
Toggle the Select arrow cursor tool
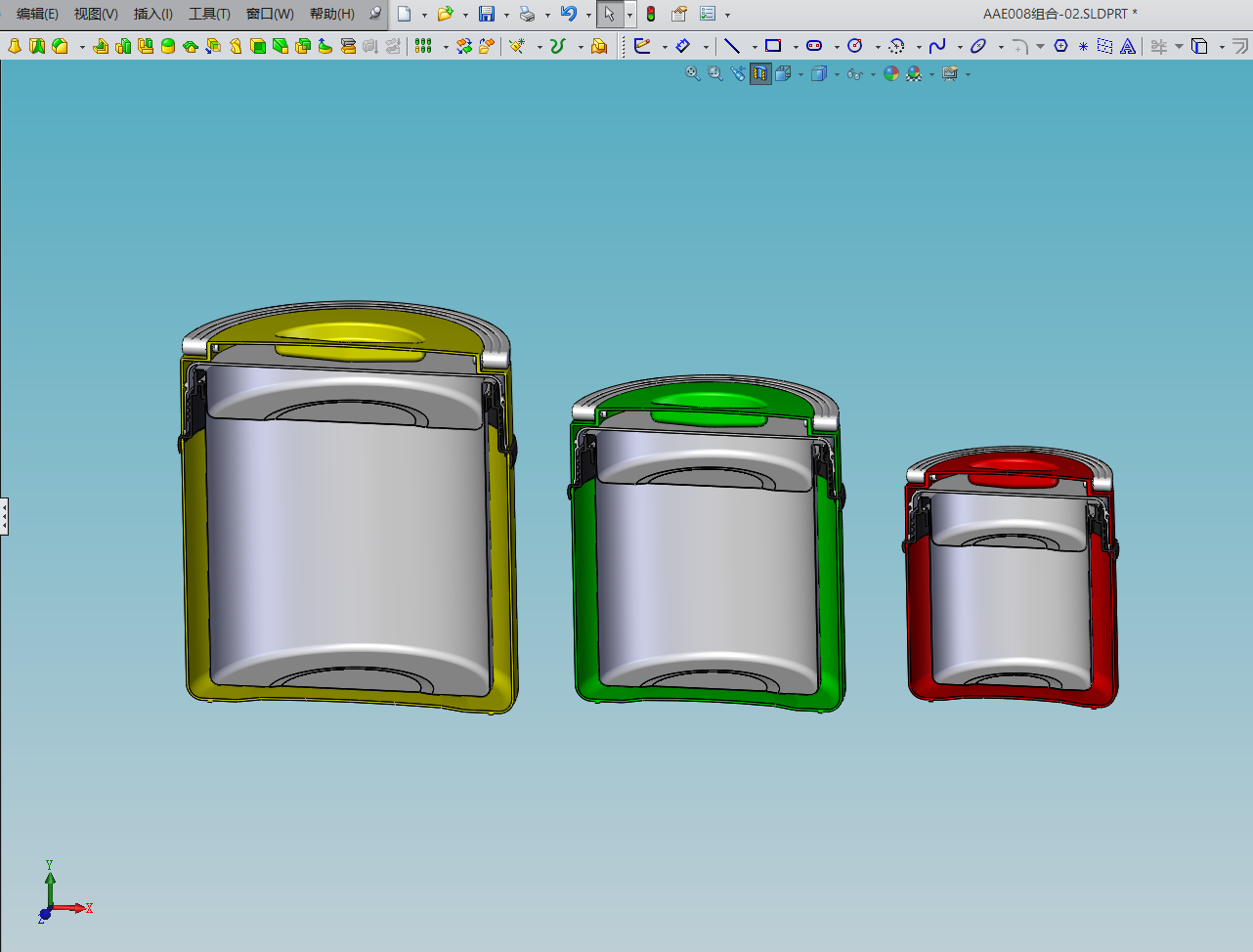click(609, 14)
